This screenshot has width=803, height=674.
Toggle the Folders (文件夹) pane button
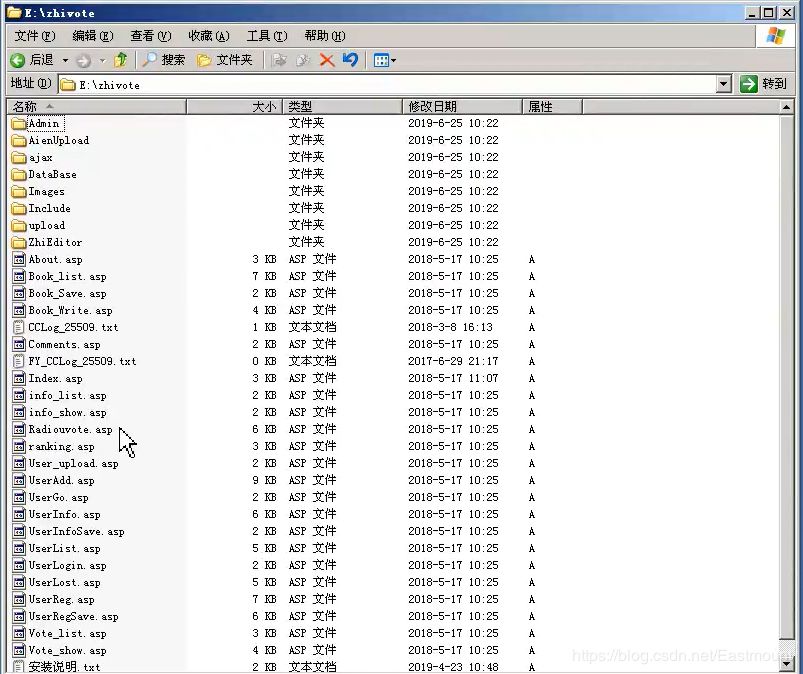pyautogui.click(x=225, y=60)
